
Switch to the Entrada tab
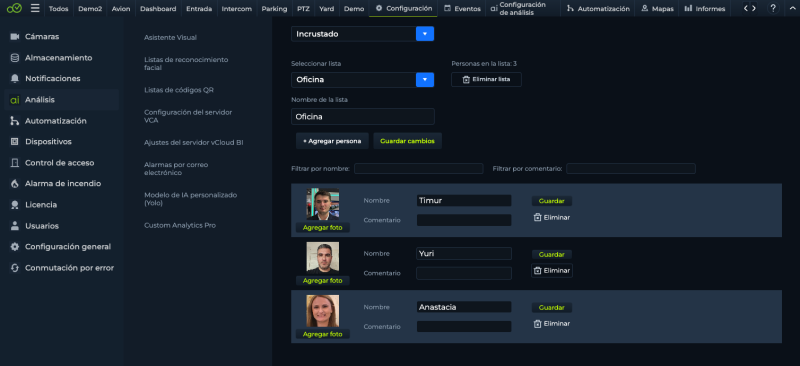[x=199, y=9]
